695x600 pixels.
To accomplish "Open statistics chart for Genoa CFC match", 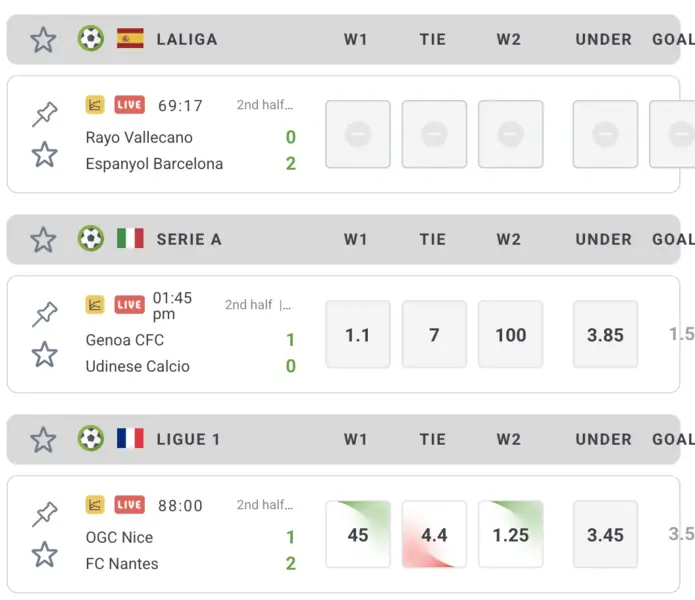I will [x=95, y=304].
